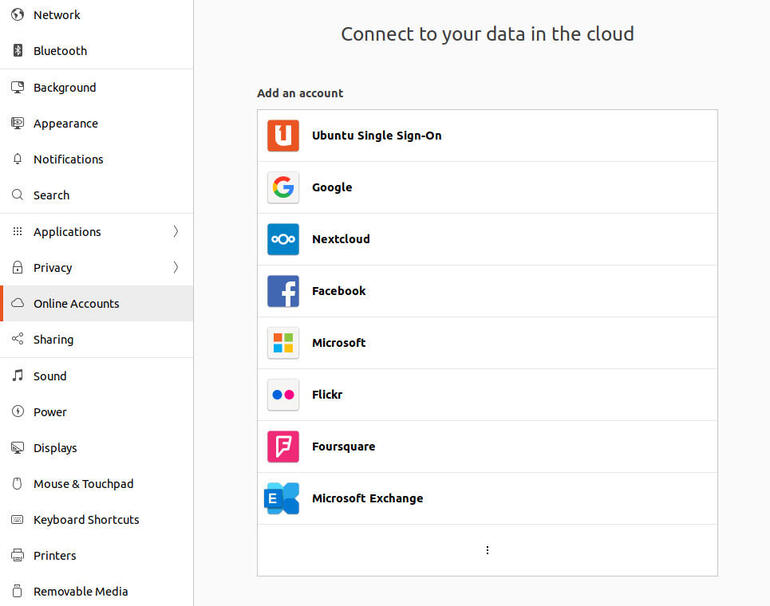Screen dimensions: 770x606
Task: Open Mouse & Touchpad settings
Action: point(97,484)
